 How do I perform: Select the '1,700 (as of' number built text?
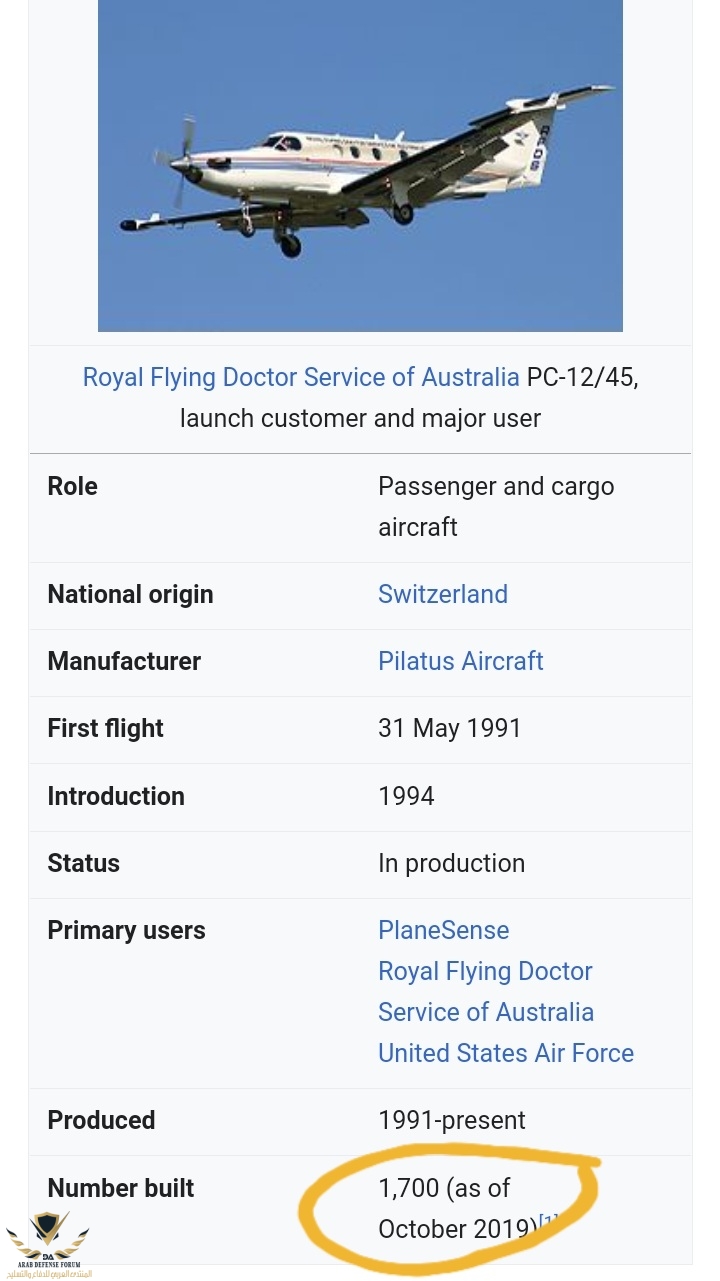pyautogui.click(x=444, y=1188)
